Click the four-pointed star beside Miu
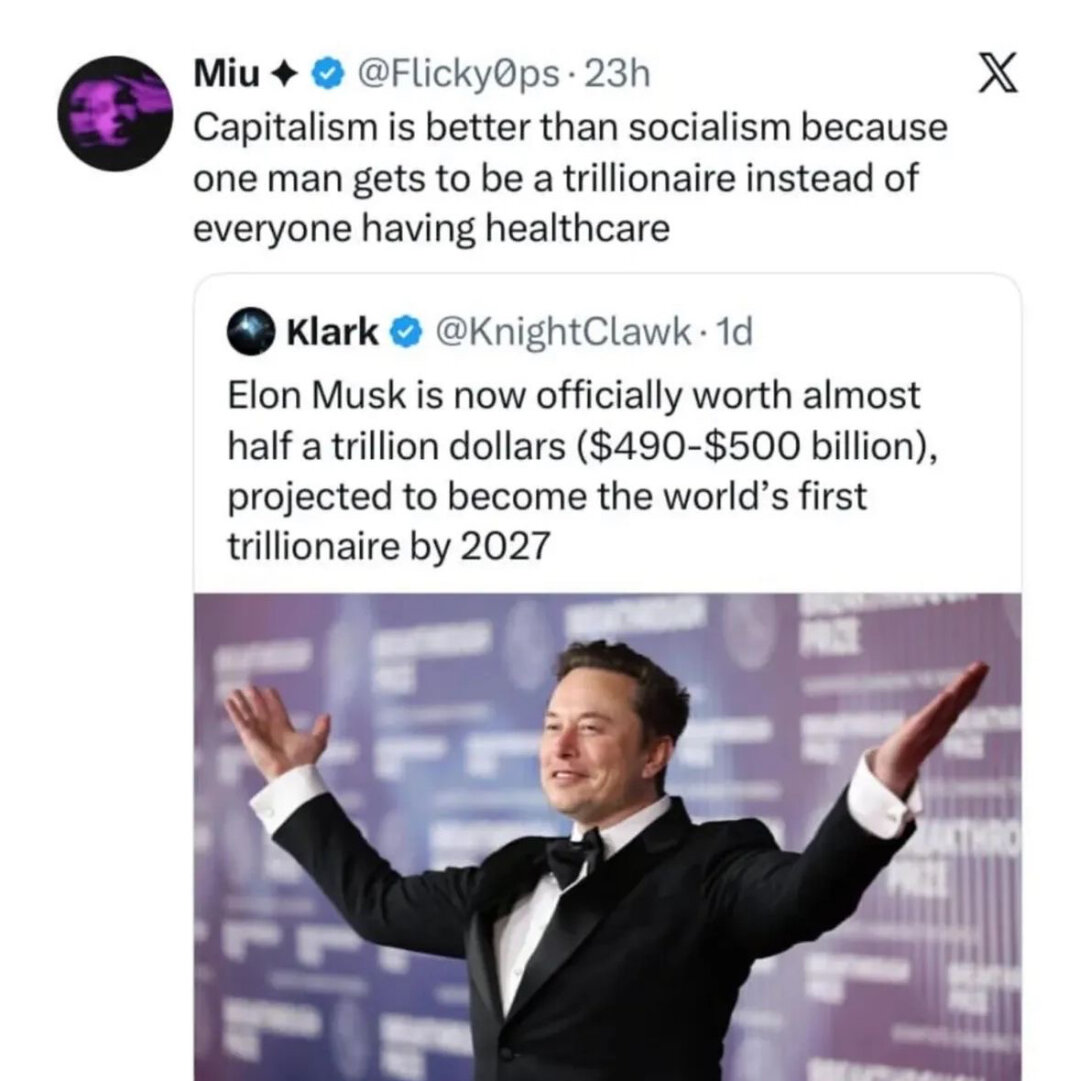The width and height of the screenshot is (1080, 1081). [290, 74]
